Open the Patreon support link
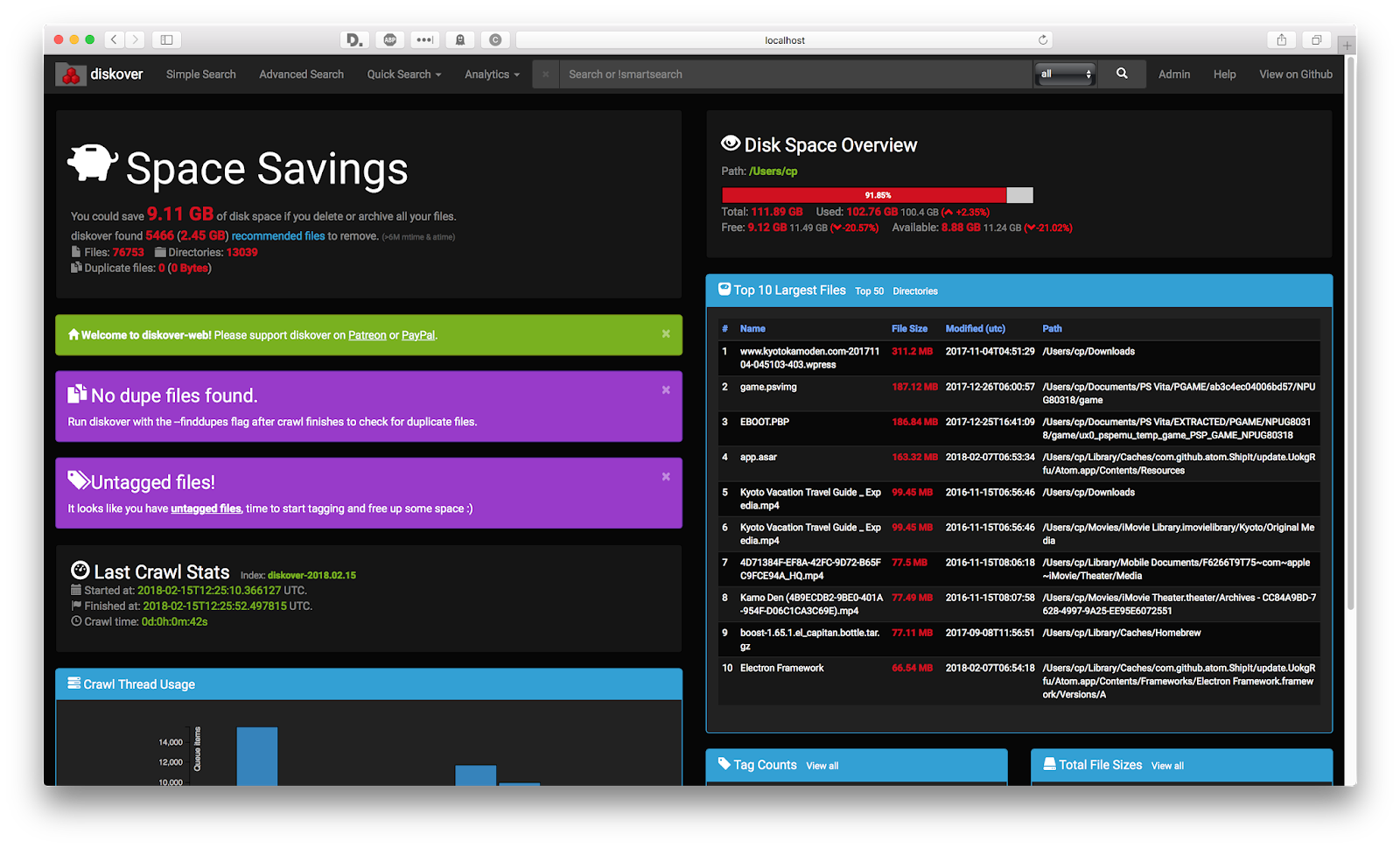Image resolution: width=1400 pixels, height=848 pixels. pyautogui.click(x=367, y=334)
